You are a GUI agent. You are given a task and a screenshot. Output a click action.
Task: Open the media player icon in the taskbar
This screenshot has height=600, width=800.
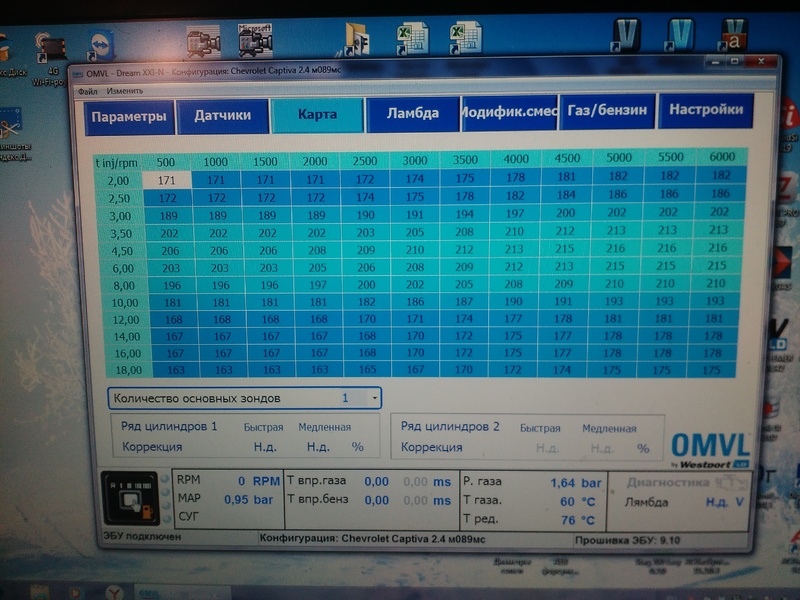coord(75,593)
